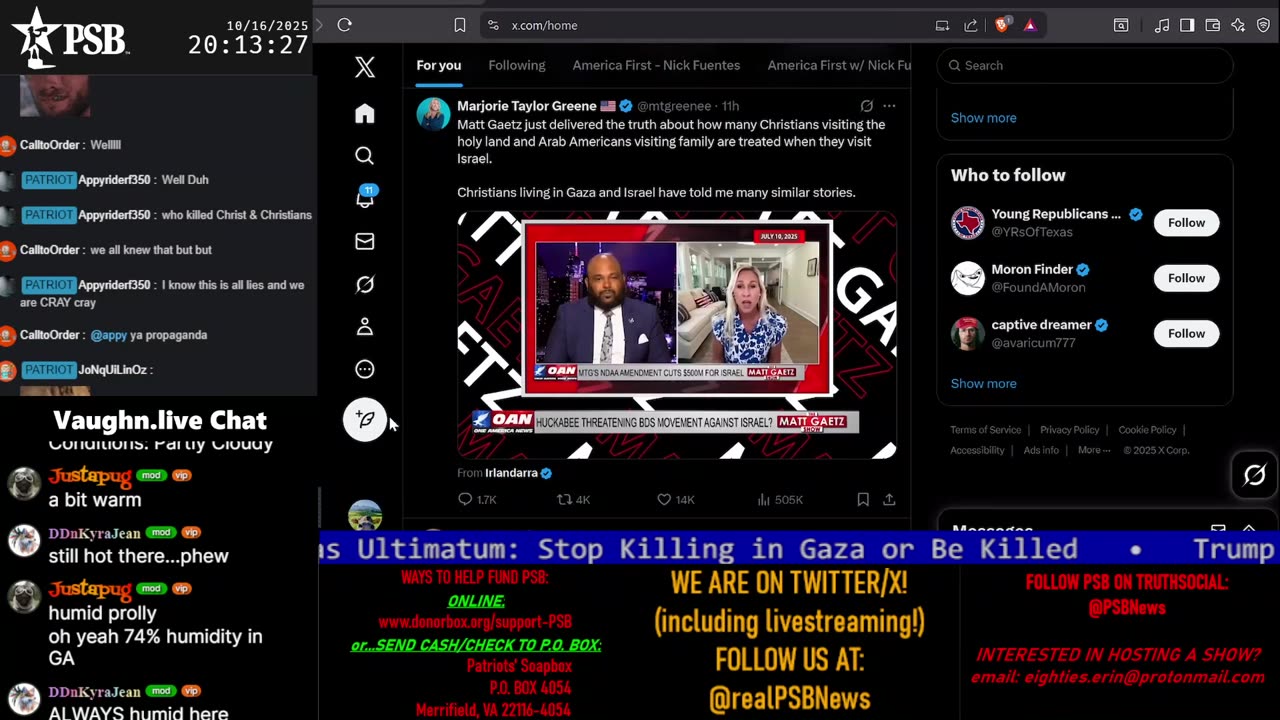Image resolution: width=1280 pixels, height=720 pixels.
Task: Click Show more under Who to follow
Action: pos(983,384)
